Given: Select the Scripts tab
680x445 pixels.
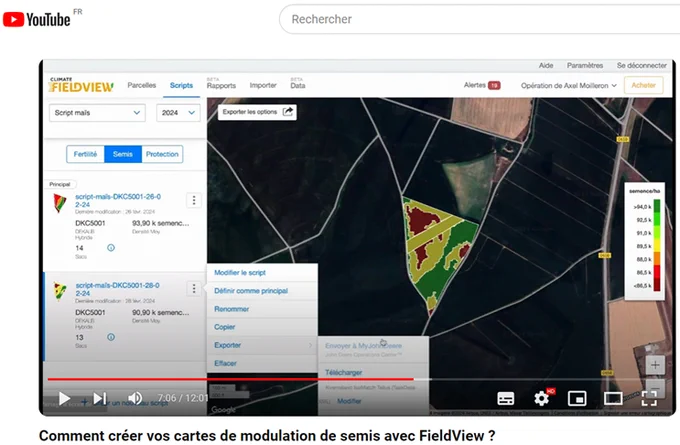Looking at the screenshot, I should pos(181,85).
